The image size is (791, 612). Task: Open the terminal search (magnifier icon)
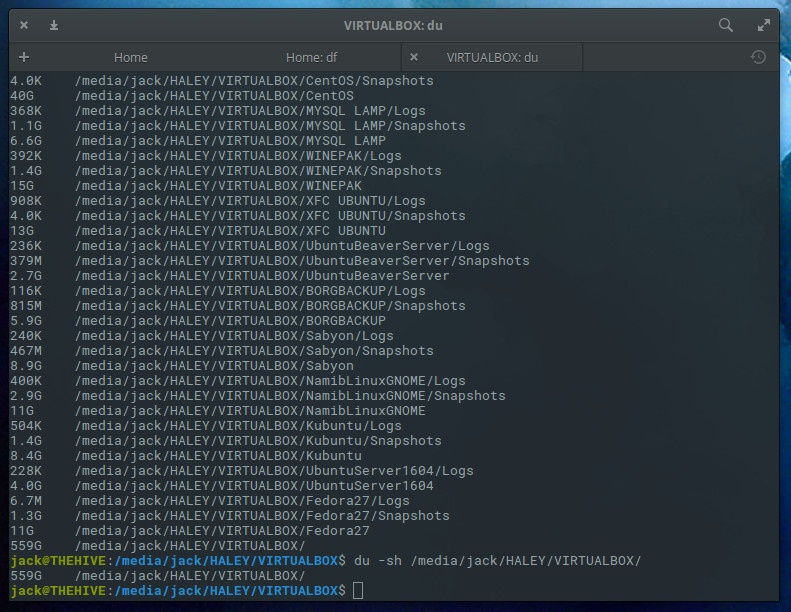(726, 25)
